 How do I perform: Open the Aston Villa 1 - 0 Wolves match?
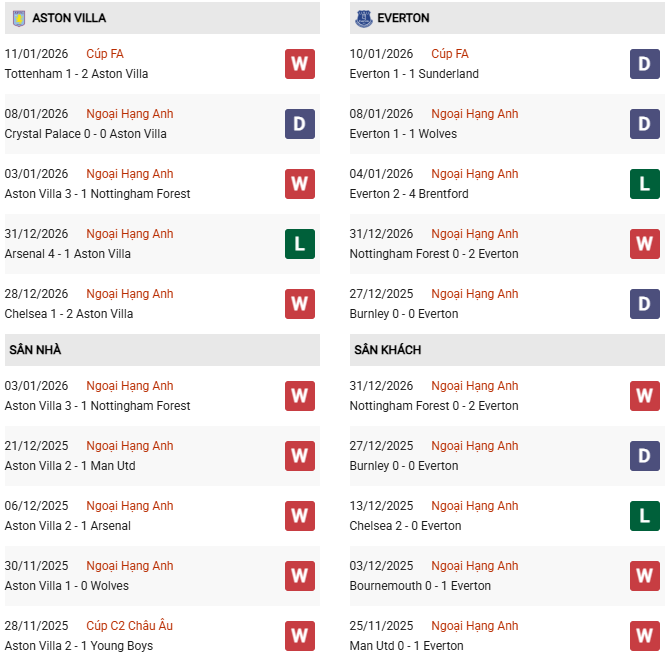click(66, 586)
